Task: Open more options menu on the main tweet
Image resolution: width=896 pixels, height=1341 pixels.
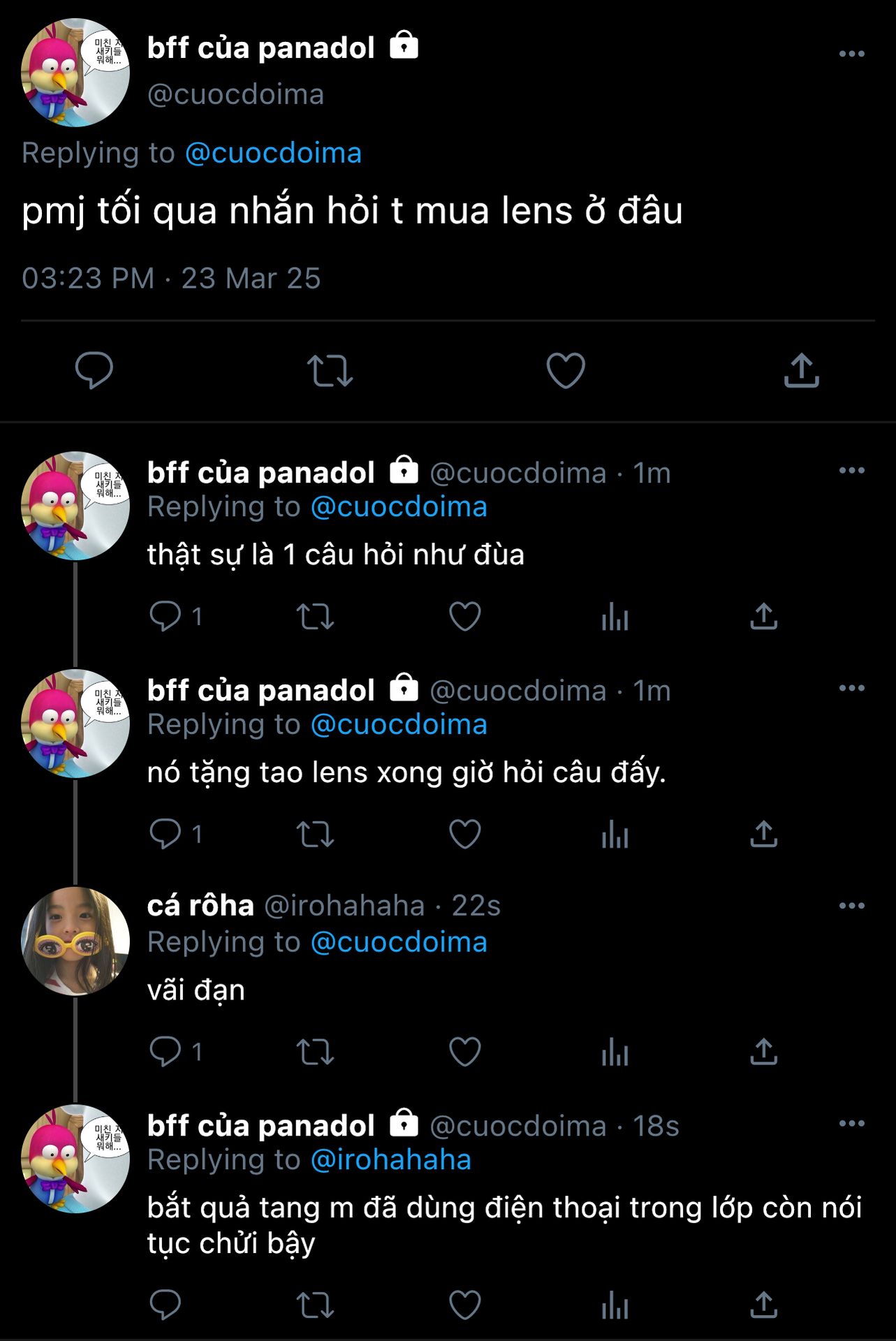Action: [x=851, y=54]
